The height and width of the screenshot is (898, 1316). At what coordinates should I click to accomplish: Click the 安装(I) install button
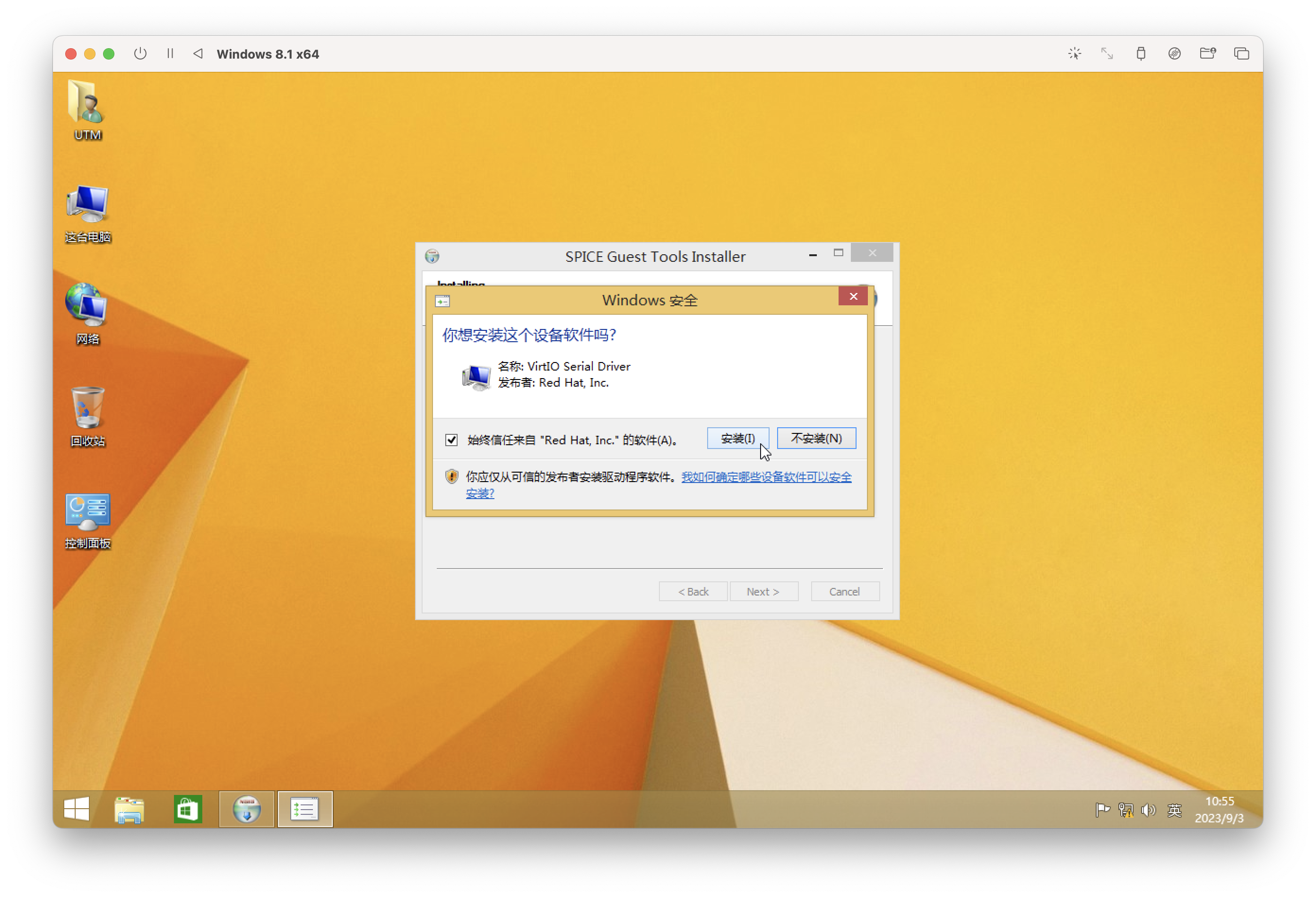click(x=737, y=438)
